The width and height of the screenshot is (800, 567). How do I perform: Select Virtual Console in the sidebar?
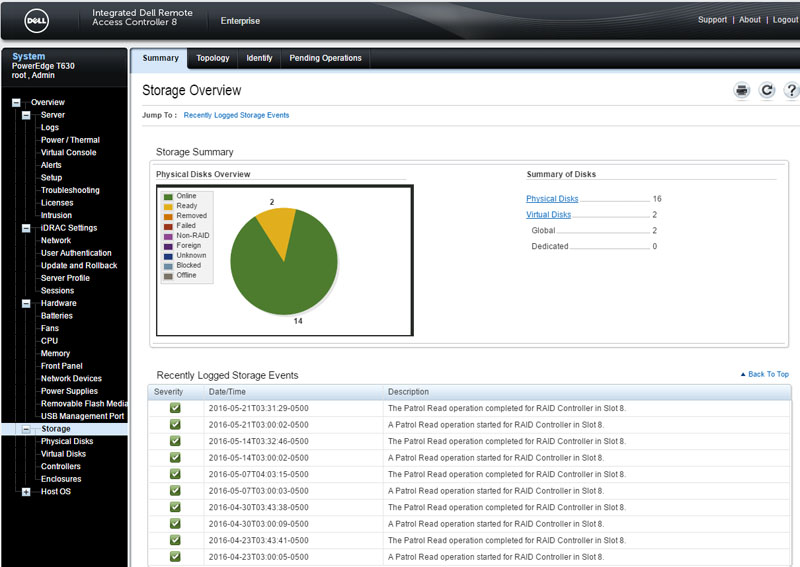68,153
